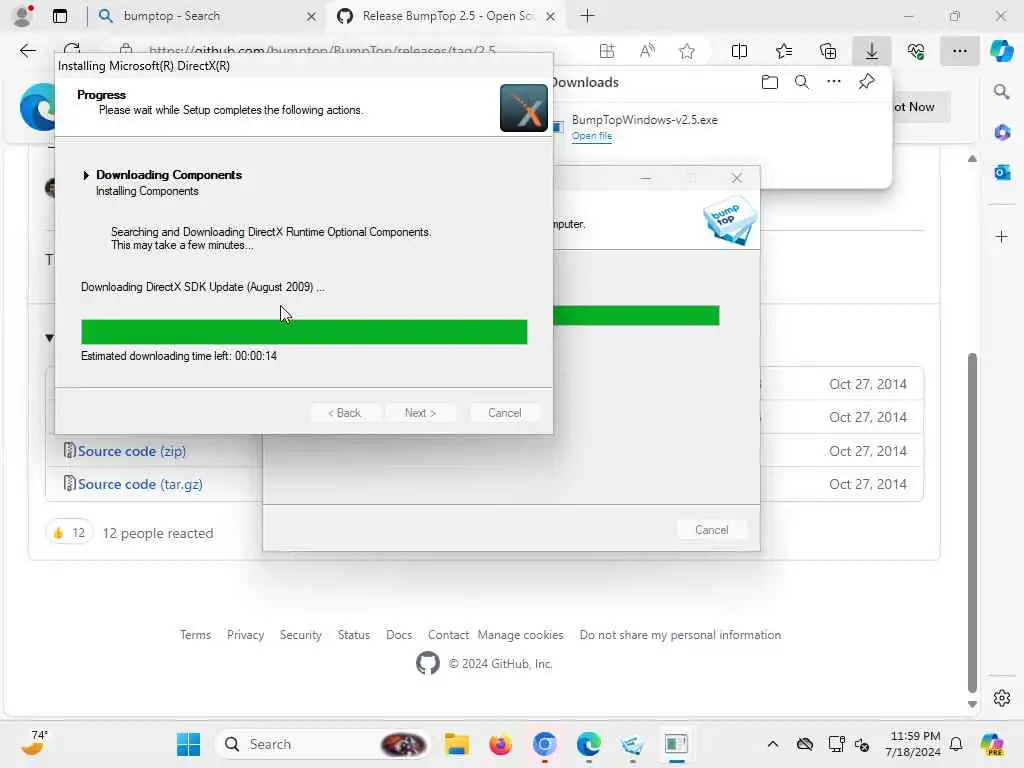Viewport: 1024px width, 768px height.
Task: Cancel the DirectX installation
Action: click(x=505, y=413)
